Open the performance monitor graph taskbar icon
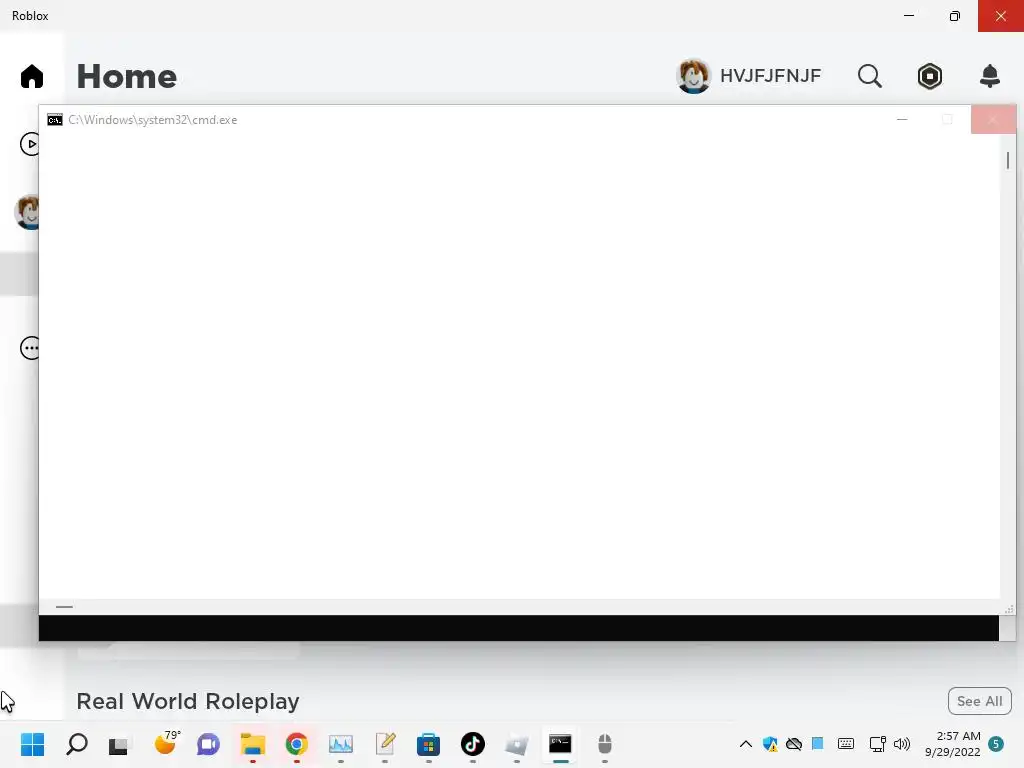 click(x=340, y=744)
